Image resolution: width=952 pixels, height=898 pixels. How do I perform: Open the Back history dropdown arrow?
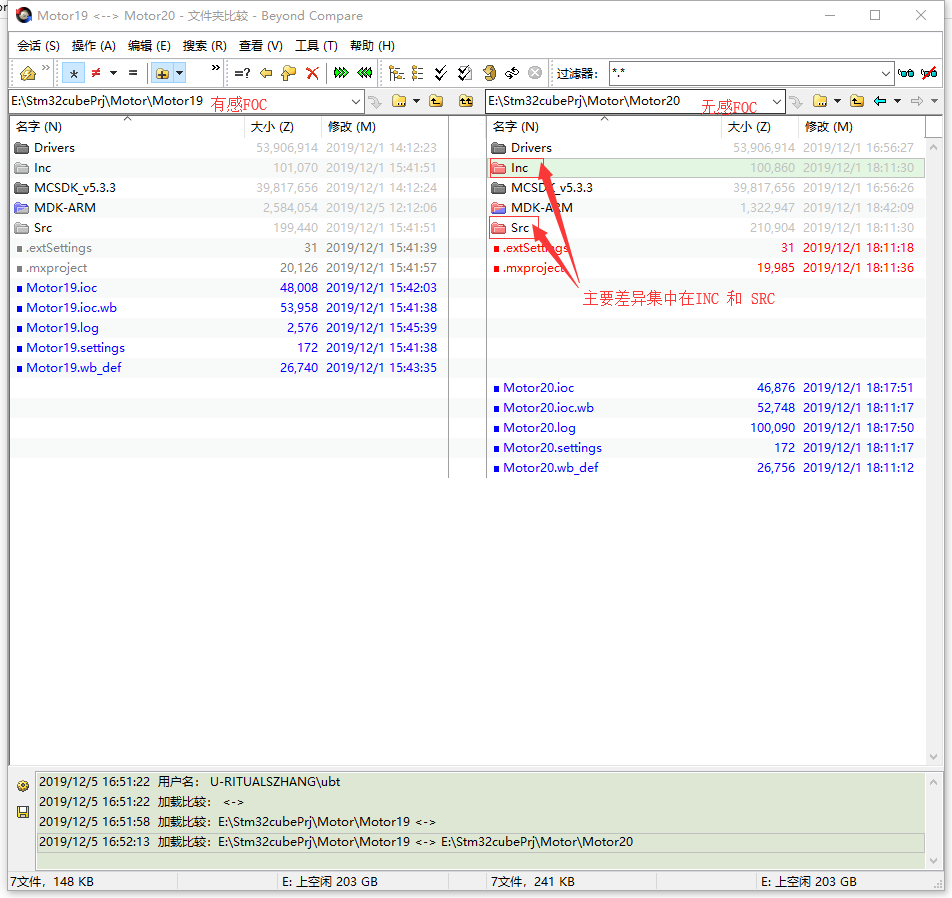897,101
